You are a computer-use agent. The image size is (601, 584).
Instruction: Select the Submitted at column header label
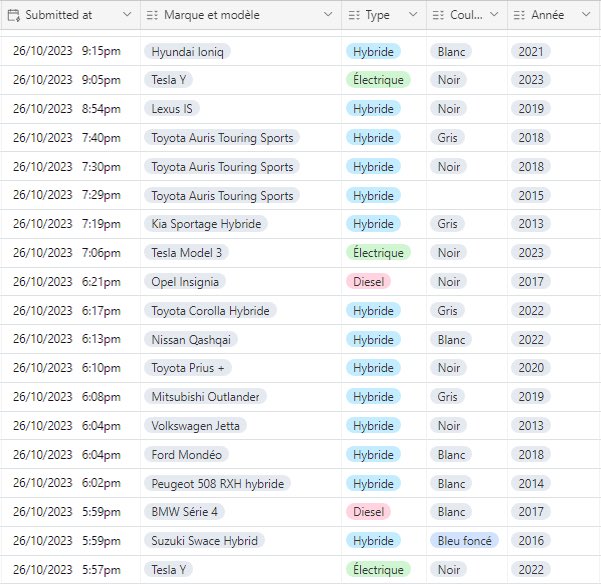[x=59, y=15]
